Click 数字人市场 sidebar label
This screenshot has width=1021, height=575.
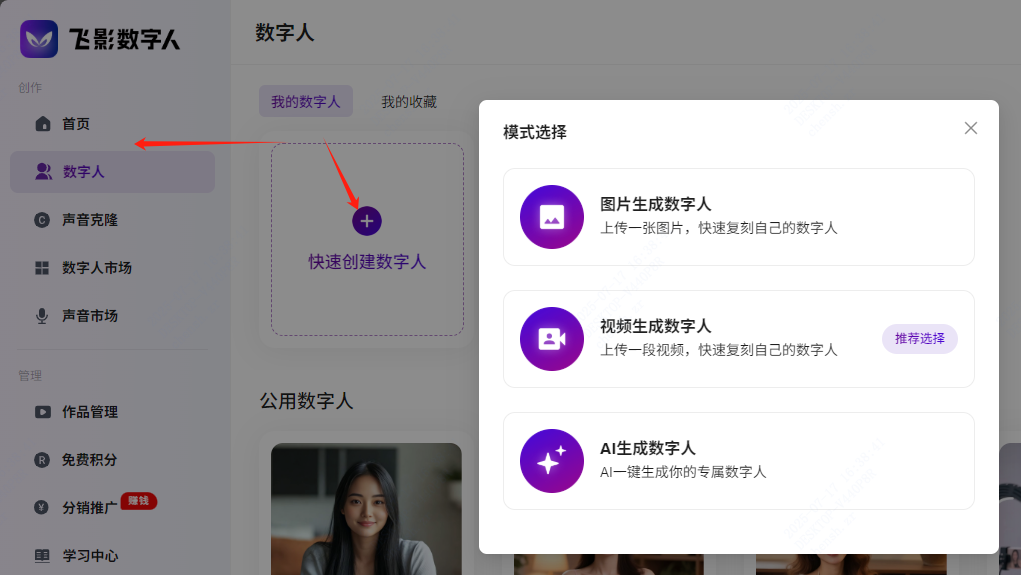[97, 268]
